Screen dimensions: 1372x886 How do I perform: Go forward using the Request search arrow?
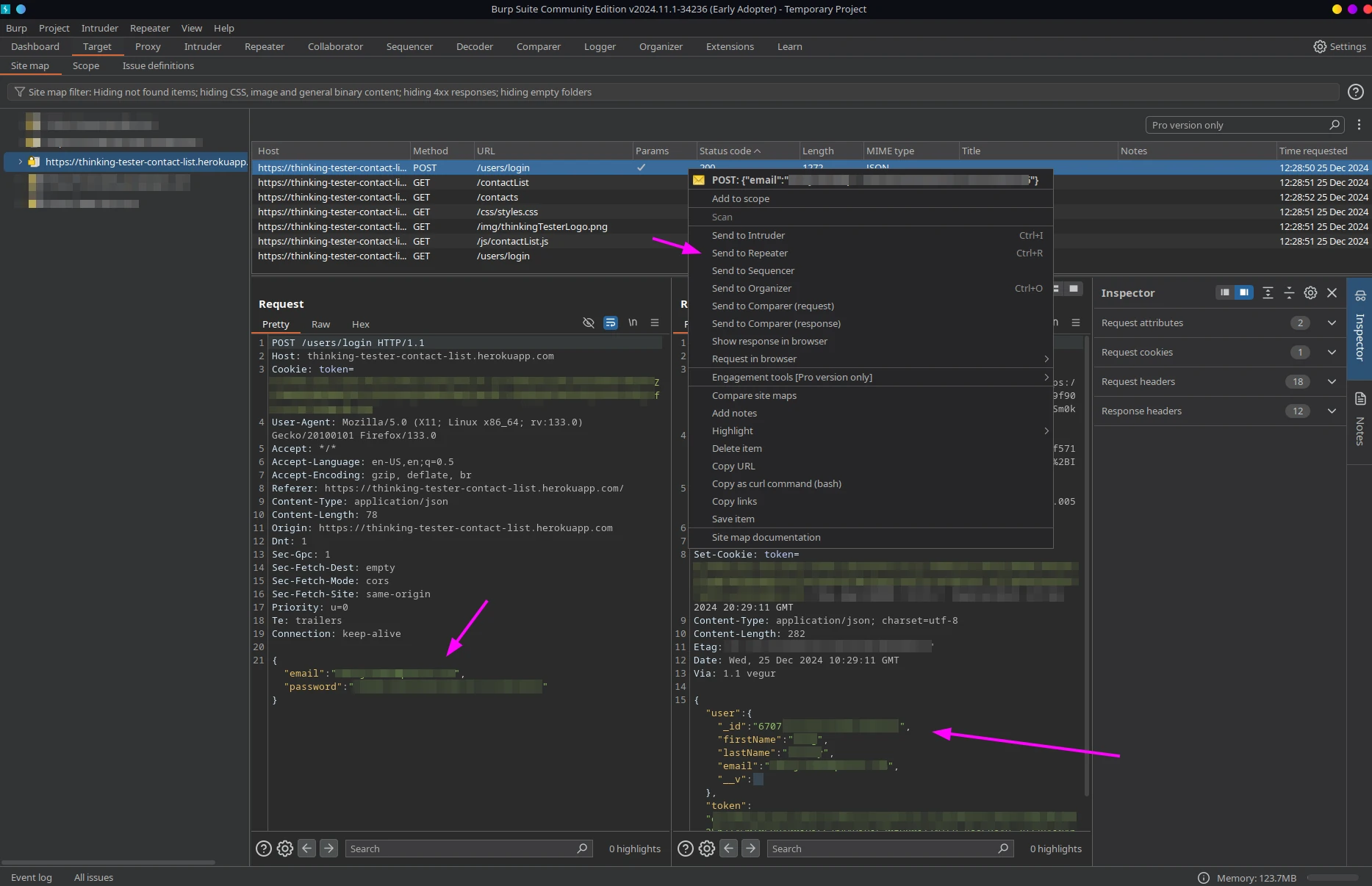point(328,849)
